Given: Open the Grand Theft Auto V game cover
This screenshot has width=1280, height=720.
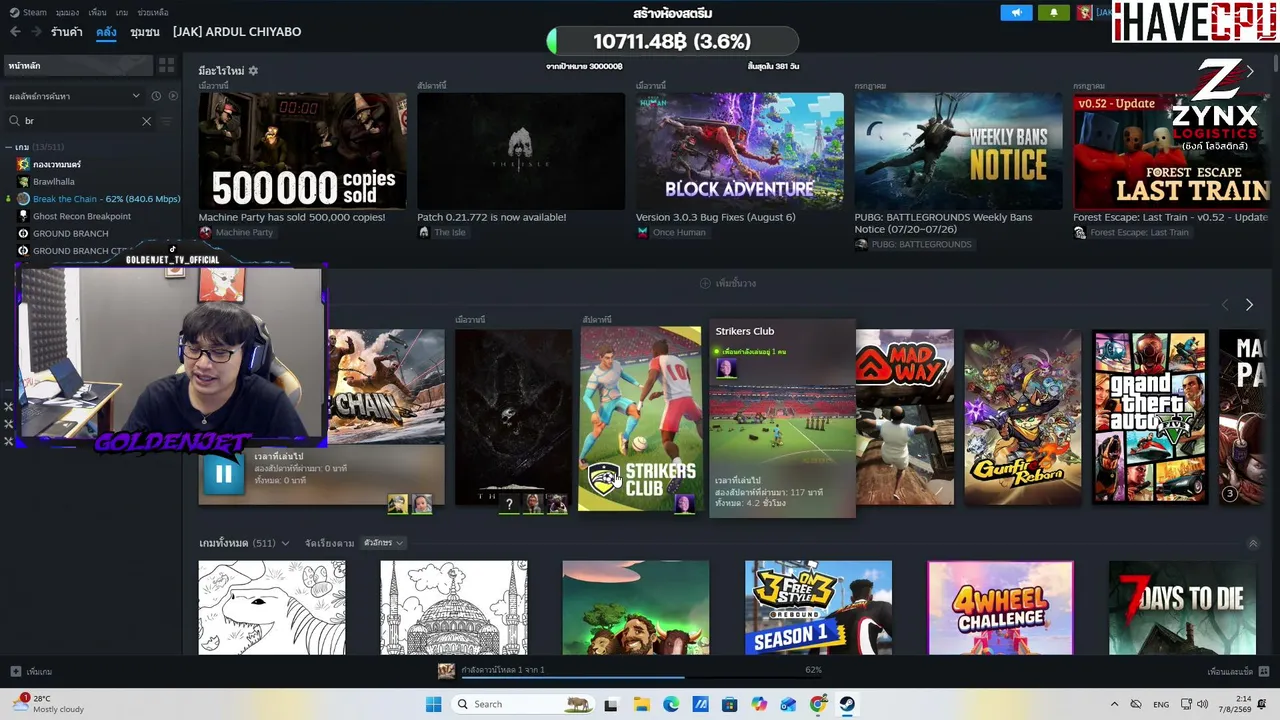Looking at the screenshot, I should pos(1150,417).
